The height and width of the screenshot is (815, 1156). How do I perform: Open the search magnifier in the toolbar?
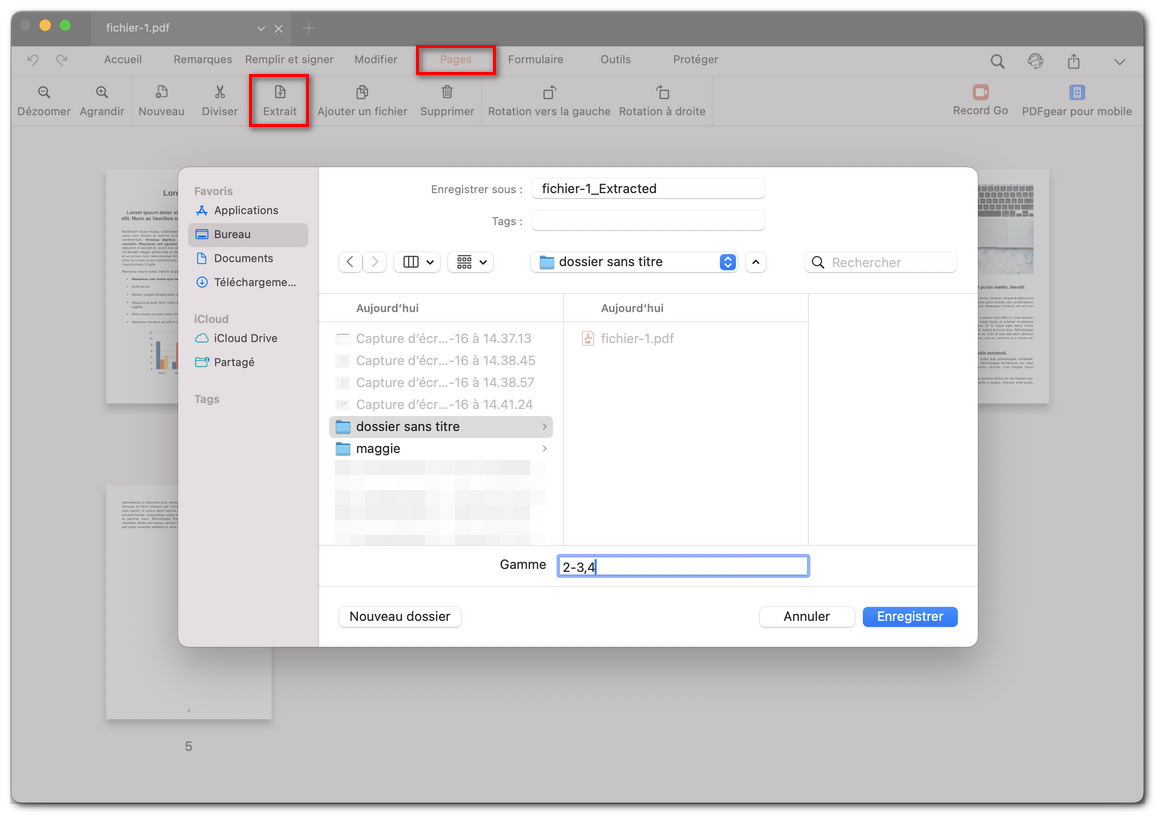pyautogui.click(x=997, y=60)
